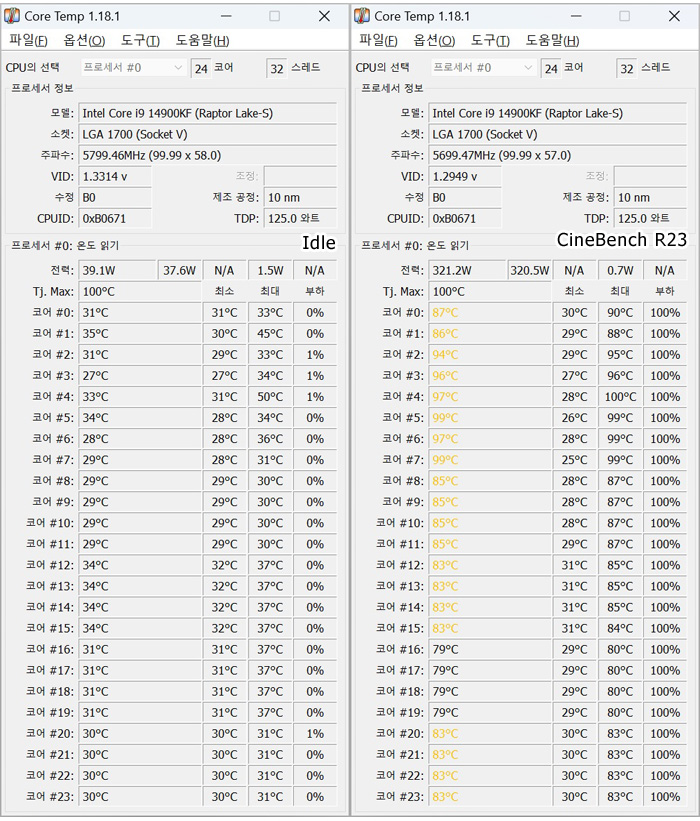Click the 24 코어 count box in the left window
The width and height of the screenshot is (700, 821).
(201, 68)
